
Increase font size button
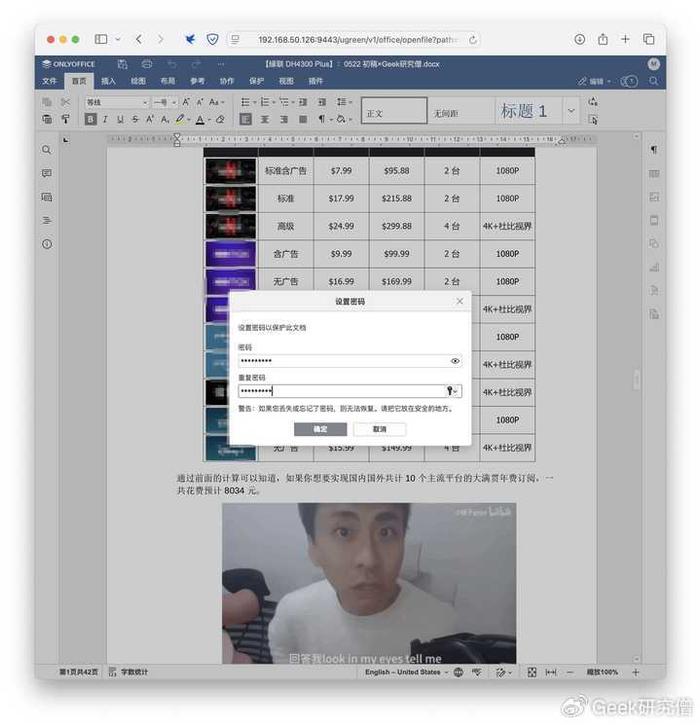tap(186, 102)
